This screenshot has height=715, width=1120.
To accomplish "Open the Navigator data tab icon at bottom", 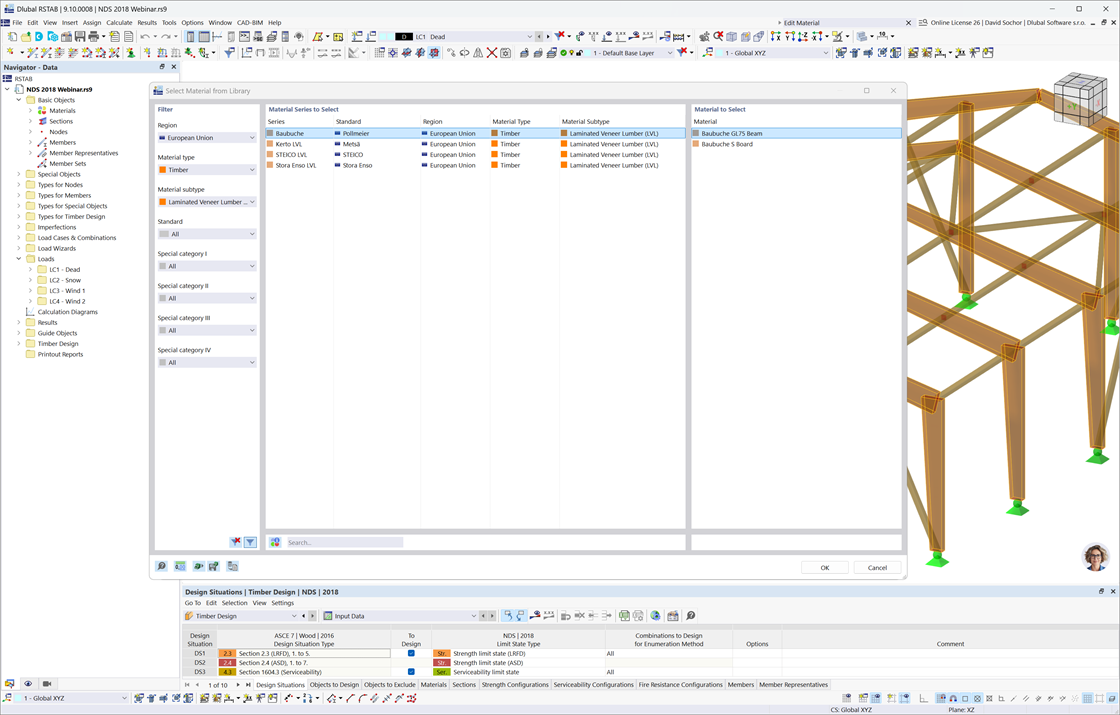I will click(x=9, y=684).
